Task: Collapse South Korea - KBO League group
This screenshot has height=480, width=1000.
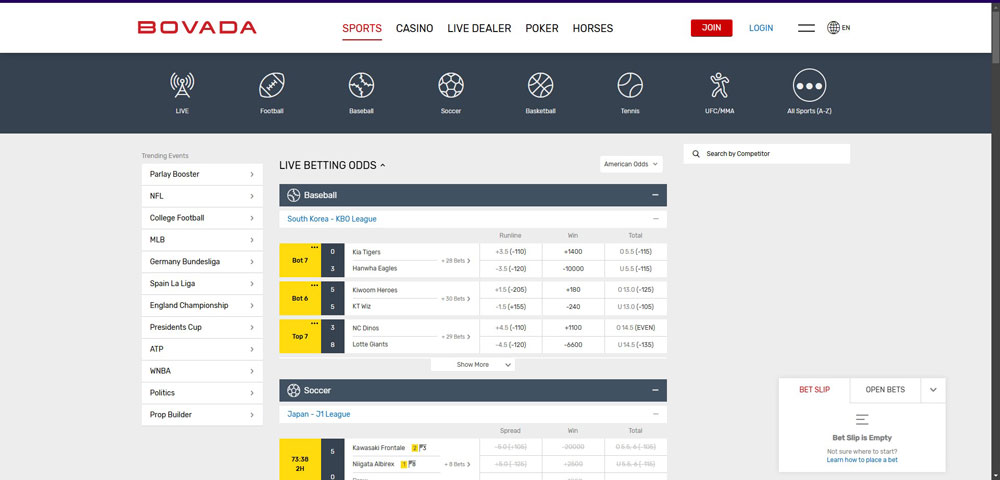Action: pyautogui.click(x=656, y=219)
